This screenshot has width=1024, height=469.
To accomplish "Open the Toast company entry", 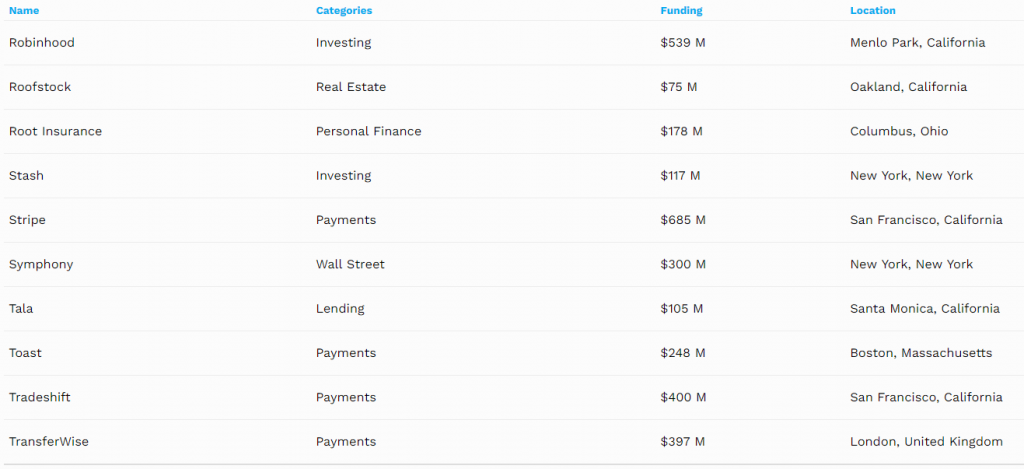I will tap(25, 353).
